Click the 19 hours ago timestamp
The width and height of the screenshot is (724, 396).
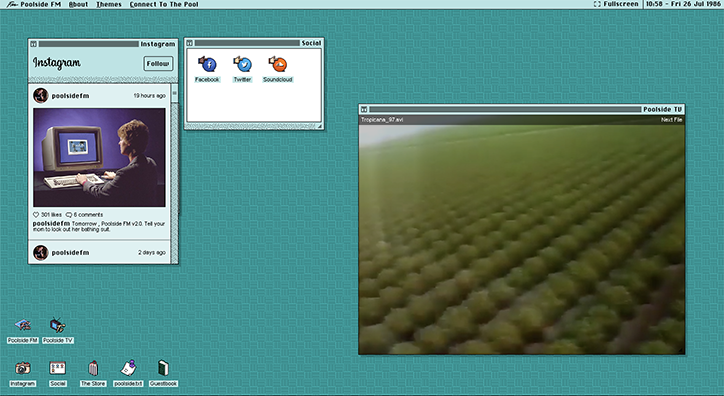150,96
